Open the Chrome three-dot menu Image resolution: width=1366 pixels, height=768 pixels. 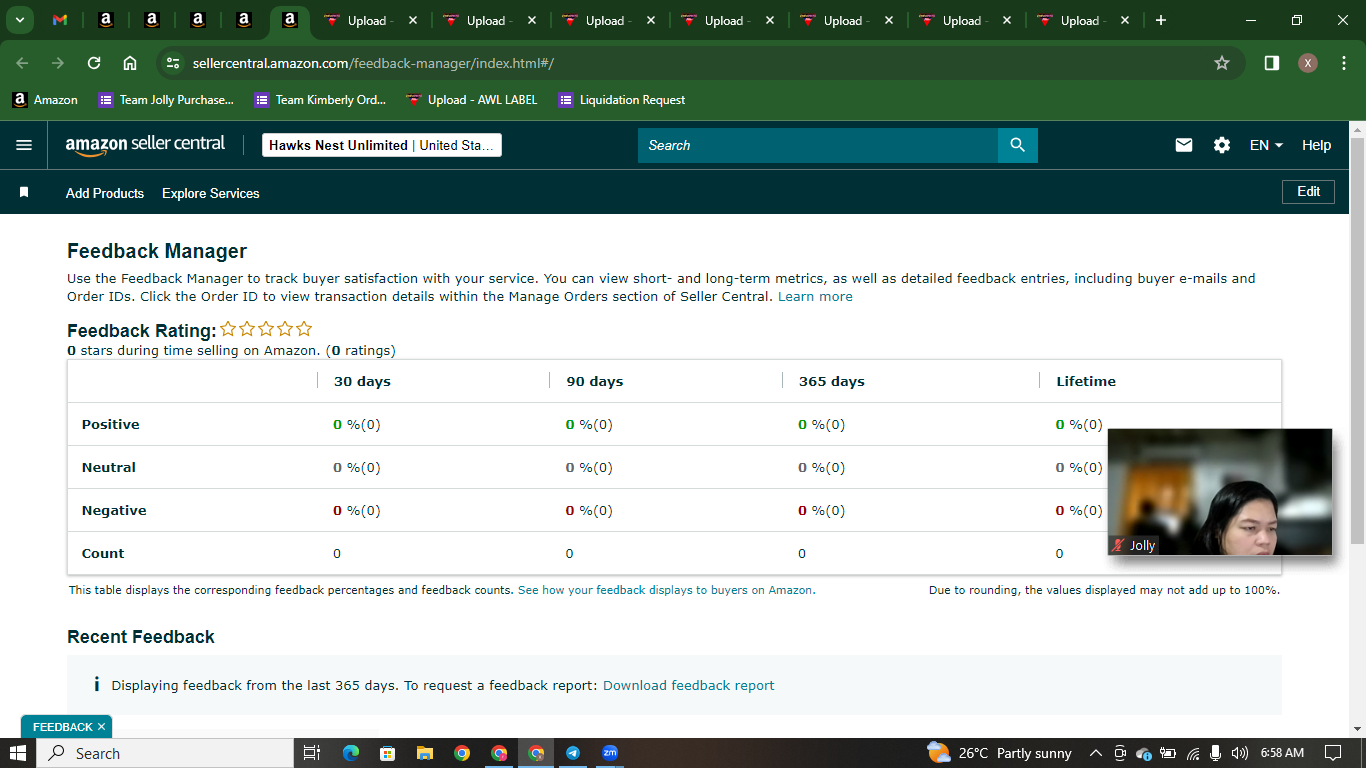[1343, 63]
